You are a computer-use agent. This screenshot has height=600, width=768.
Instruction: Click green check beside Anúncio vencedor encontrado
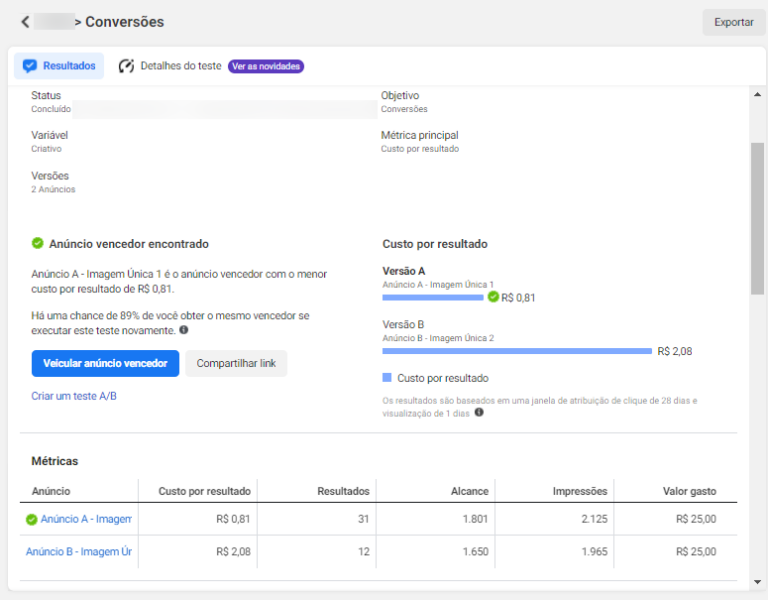click(37, 243)
